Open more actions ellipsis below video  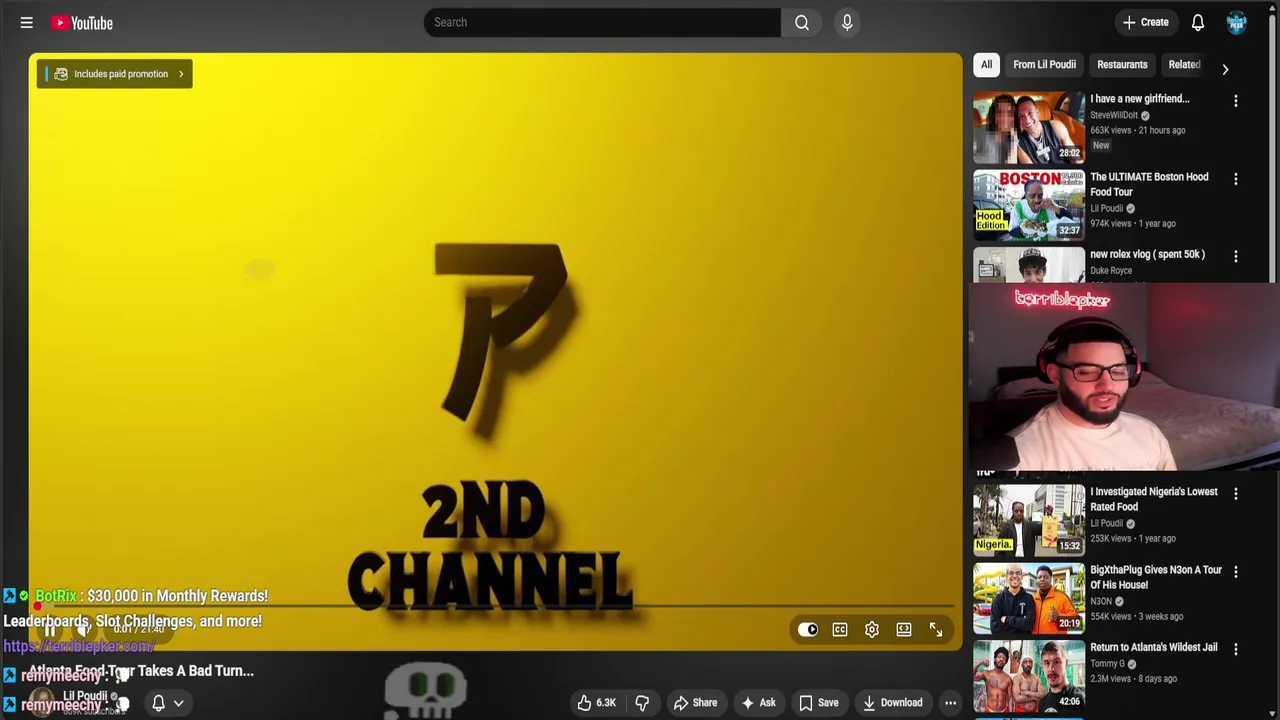tap(951, 703)
